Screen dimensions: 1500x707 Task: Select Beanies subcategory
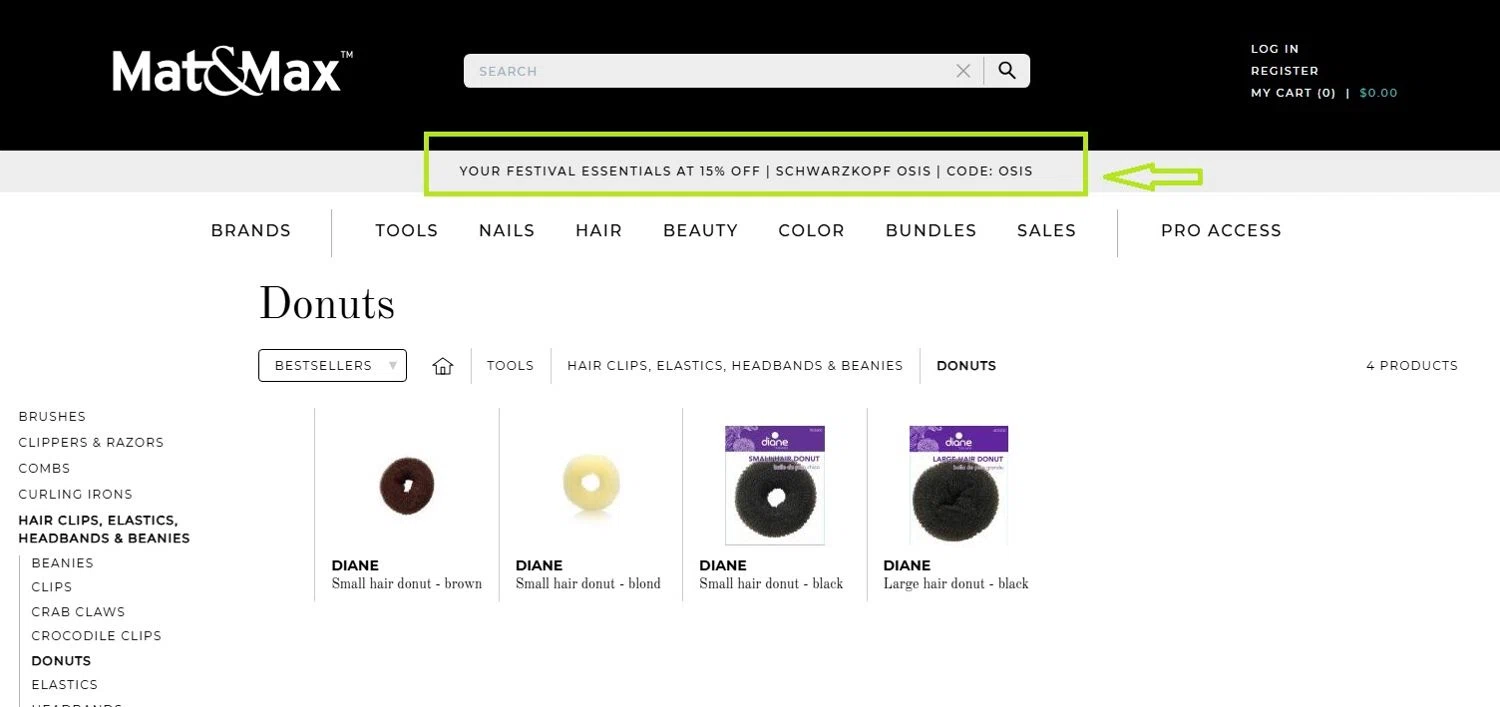[x=62, y=564]
